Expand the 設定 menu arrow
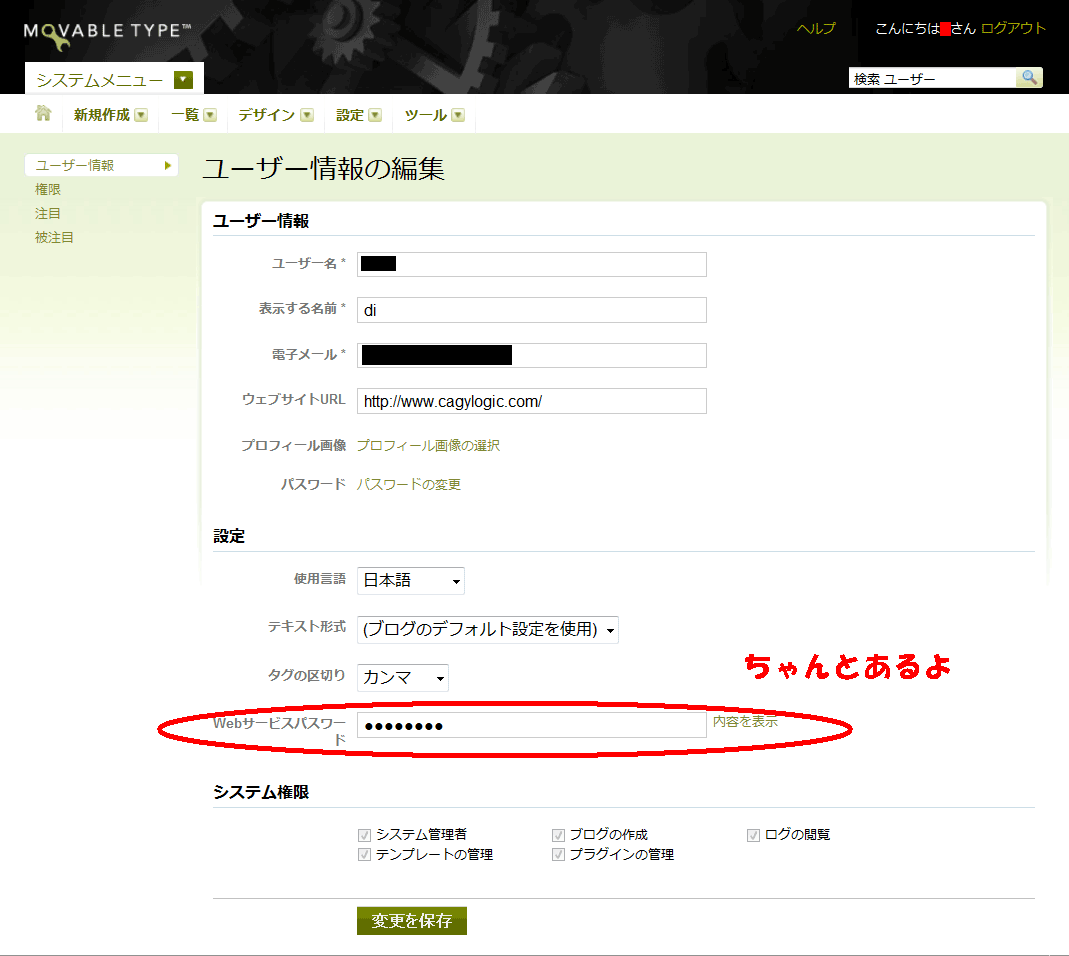 (375, 115)
